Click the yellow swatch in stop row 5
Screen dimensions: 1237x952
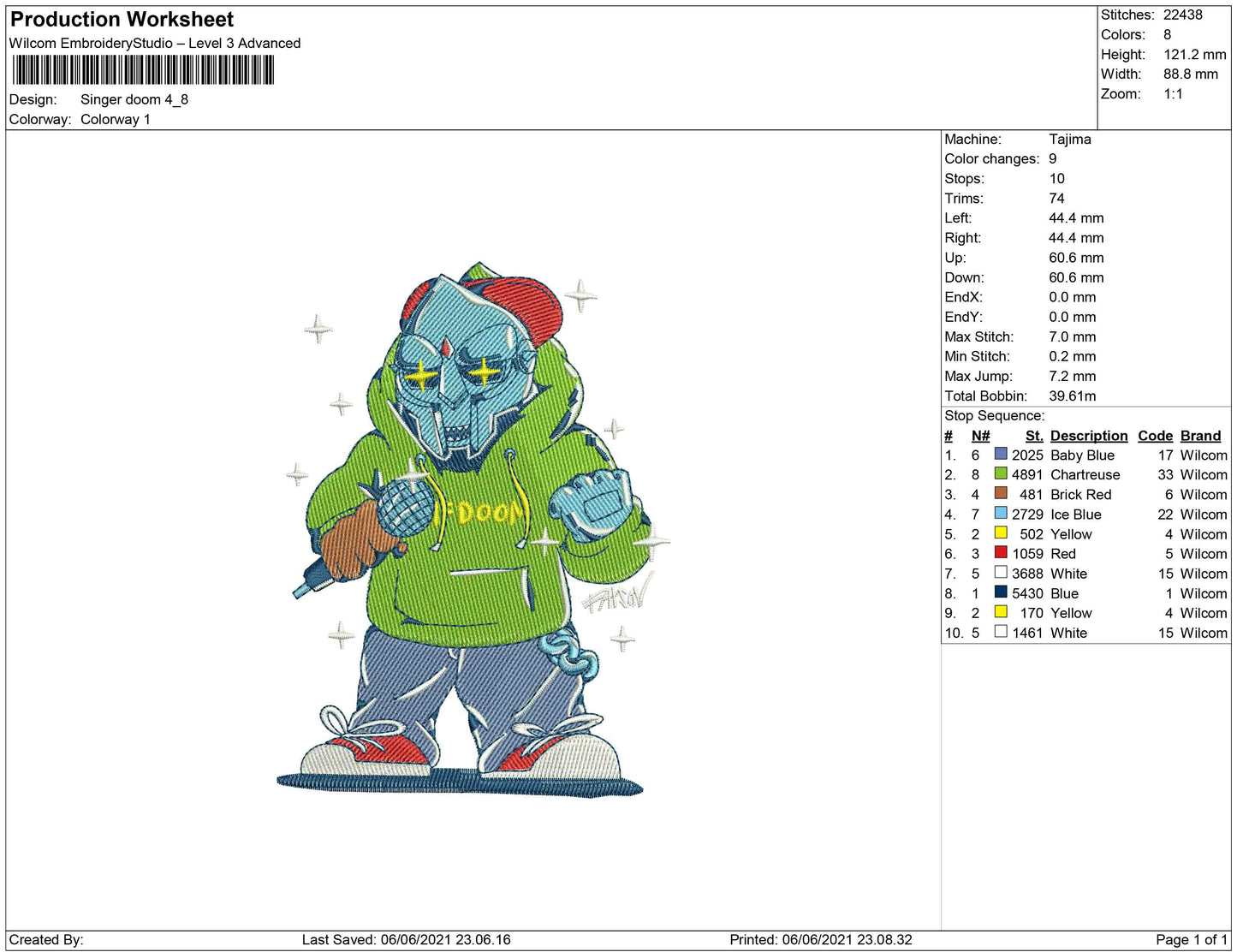click(x=1001, y=533)
